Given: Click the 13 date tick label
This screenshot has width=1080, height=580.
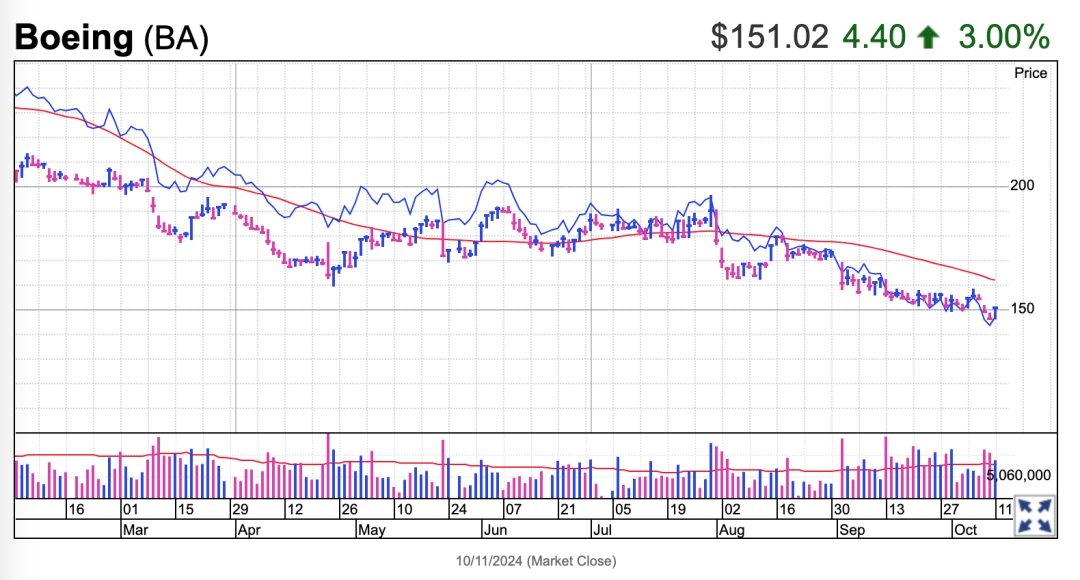Looking at the screenshot, I should 895,510.
